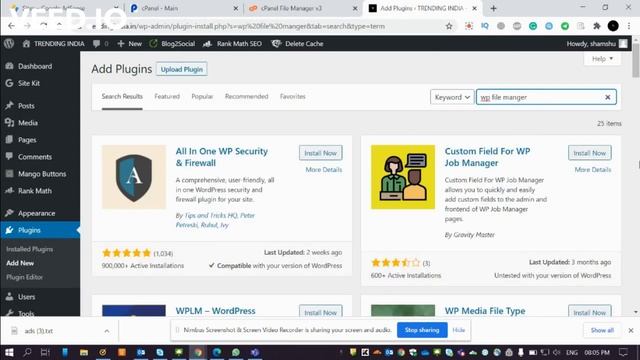Open Users in the sidebar

click(26, 297)
